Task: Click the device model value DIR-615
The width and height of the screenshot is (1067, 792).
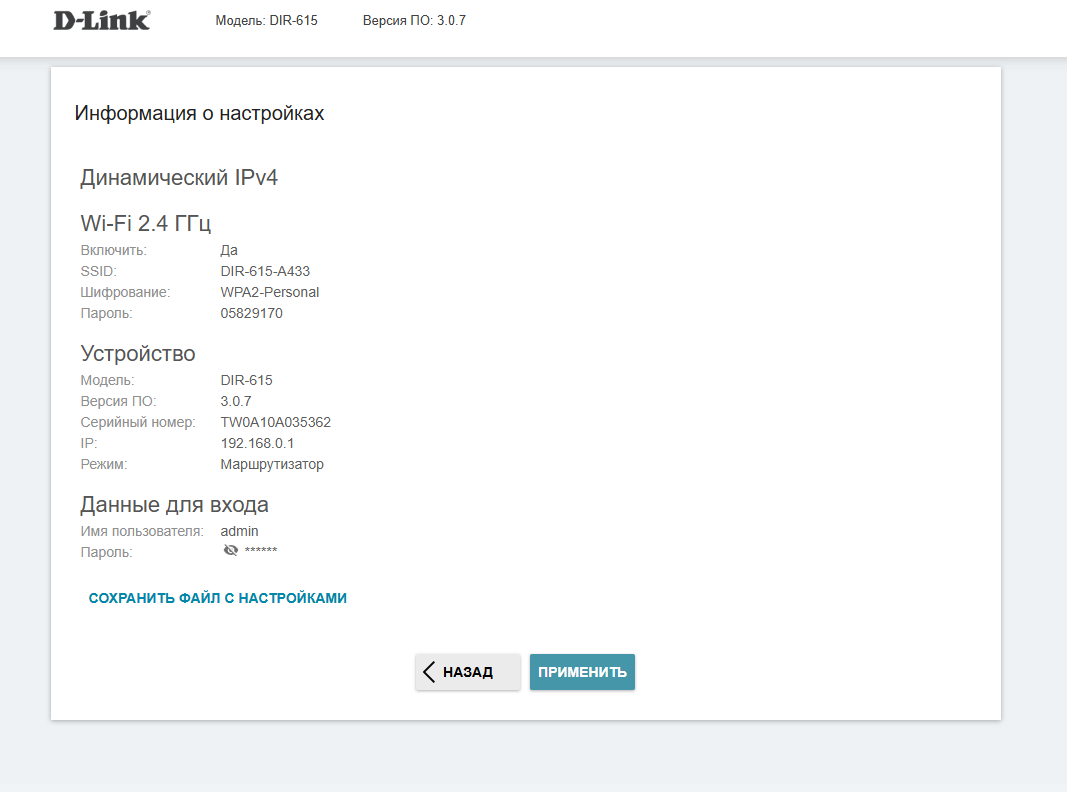Action: [x=246, y=380]
